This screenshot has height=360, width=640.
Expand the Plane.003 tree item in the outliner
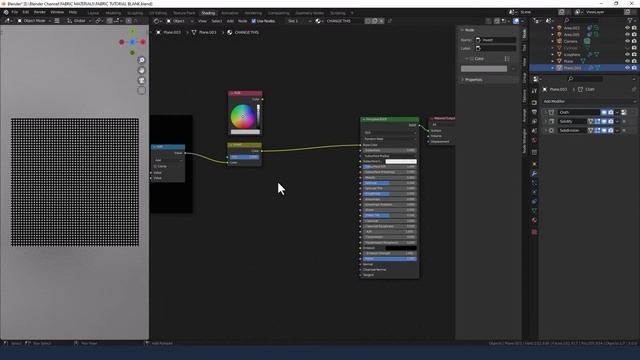[x=553, y=68]
